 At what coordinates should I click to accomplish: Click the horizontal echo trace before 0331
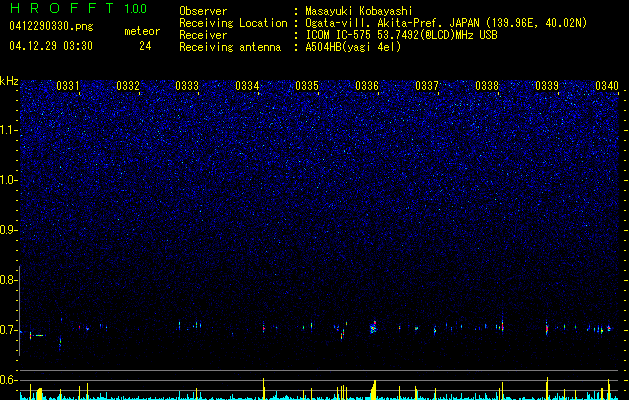(39, 335)
